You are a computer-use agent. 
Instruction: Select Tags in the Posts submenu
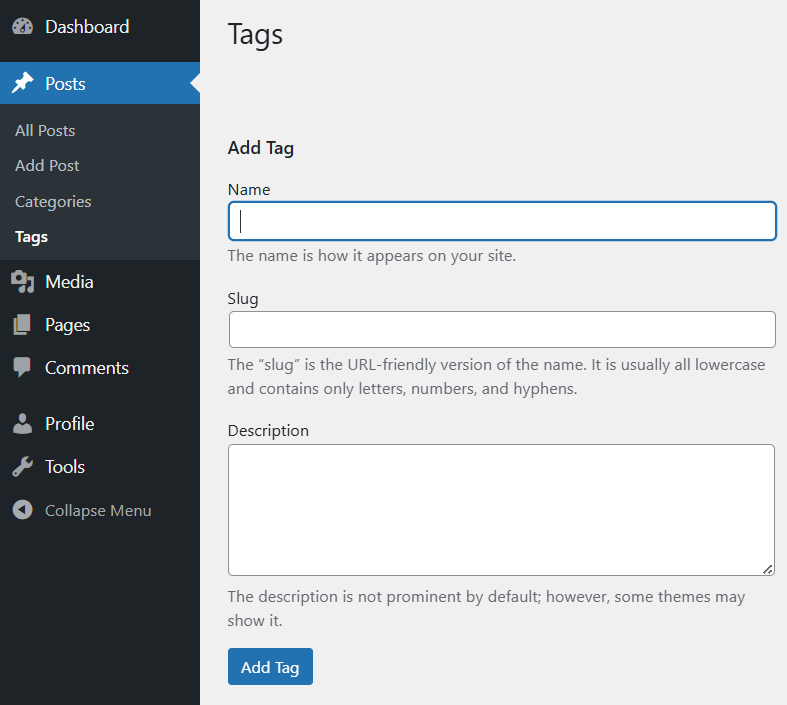pos(31,237)
